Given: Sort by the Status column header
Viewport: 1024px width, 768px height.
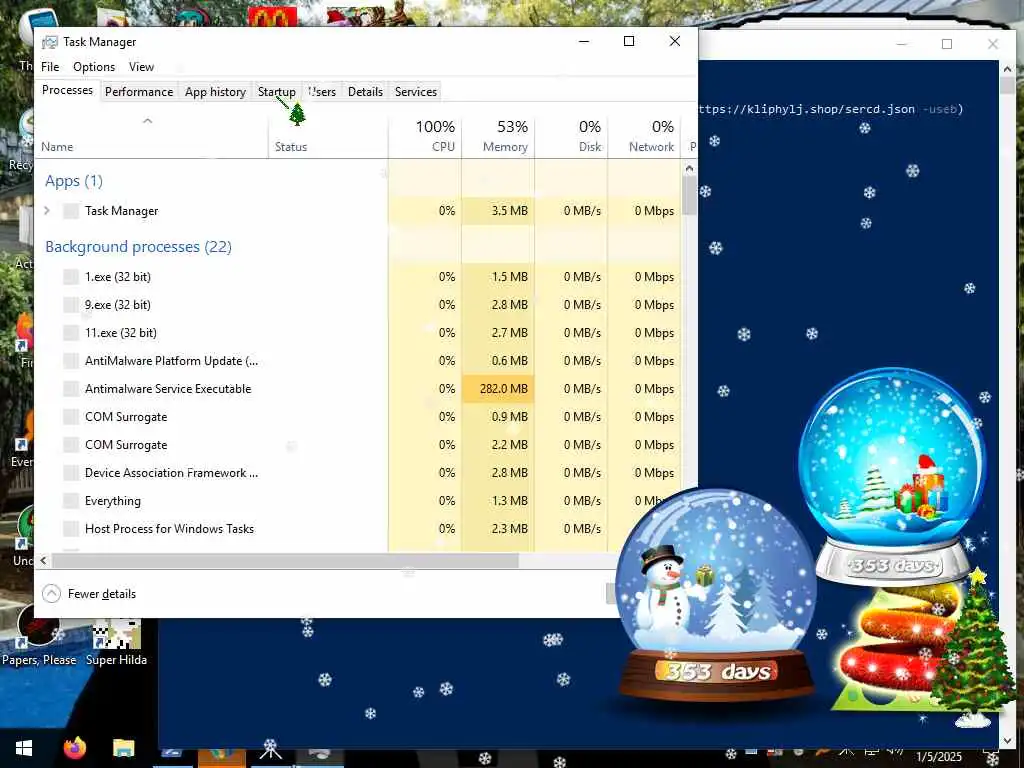Looking at the screenshot, I should [x=328, y=136].
